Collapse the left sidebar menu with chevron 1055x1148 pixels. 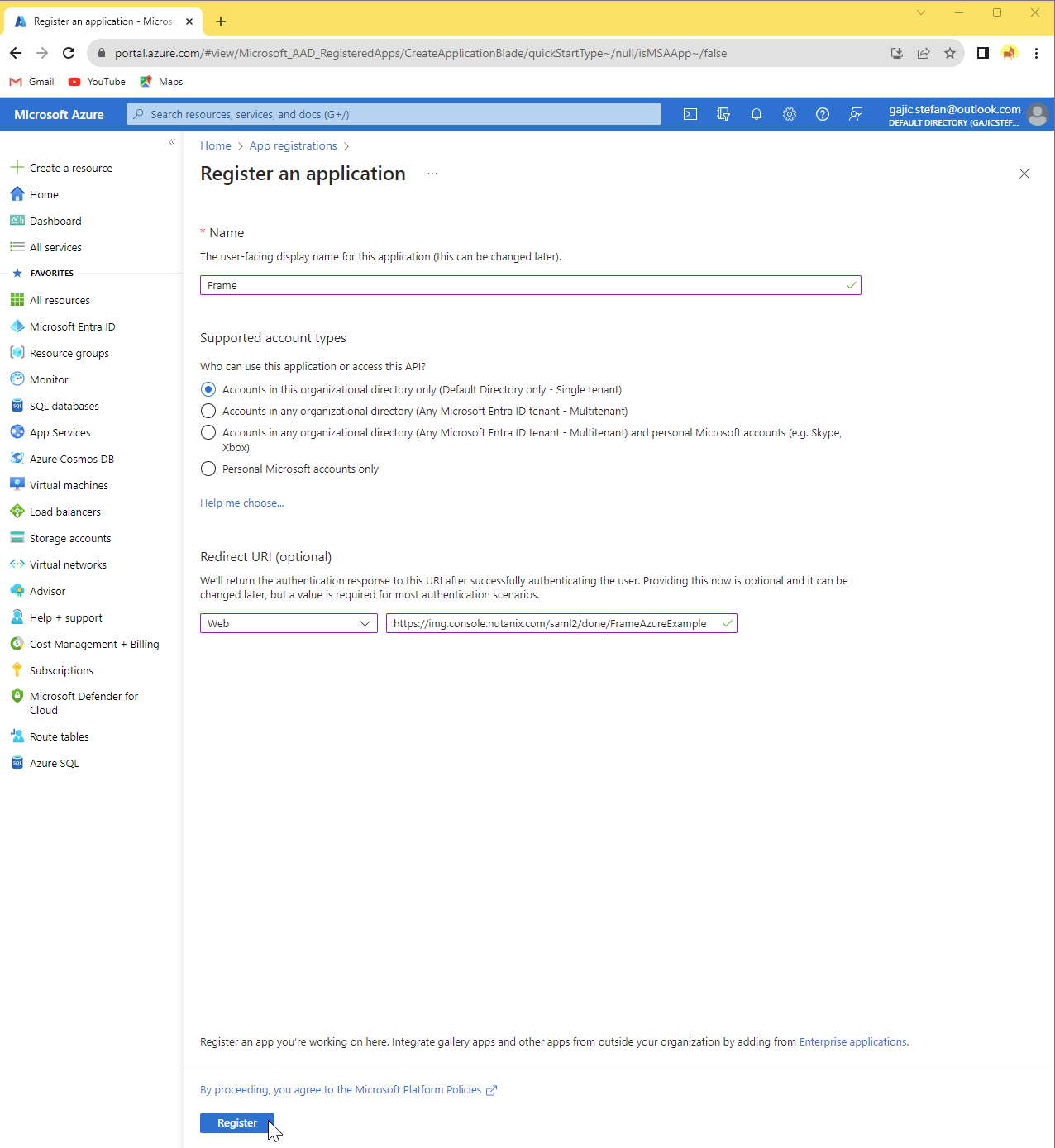click(172, 142)
